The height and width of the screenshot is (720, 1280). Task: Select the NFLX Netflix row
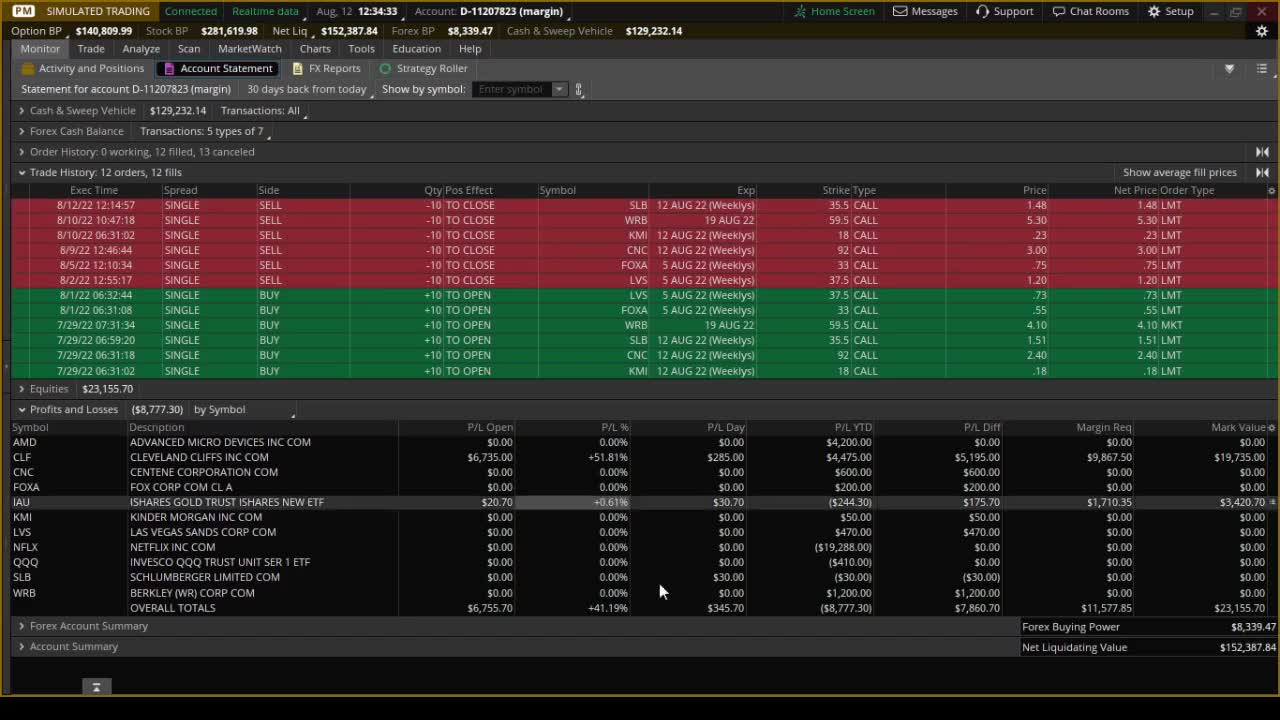click(640, 547)
